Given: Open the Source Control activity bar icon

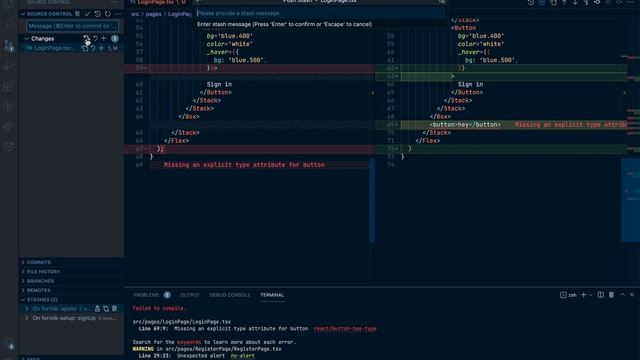Looking at the screenshot, I should pyautogui.click(x=9, y=45).
